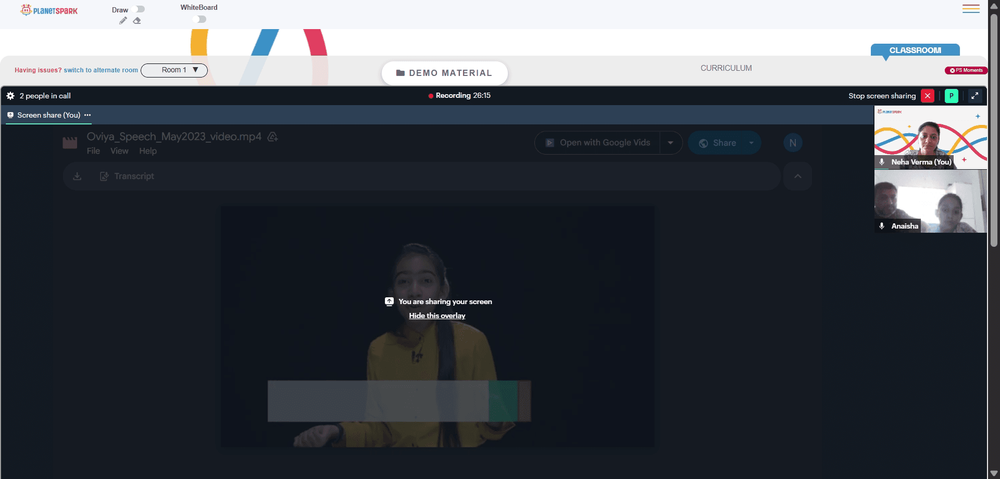Click the video clapperboard file icon

coord(70,143)
